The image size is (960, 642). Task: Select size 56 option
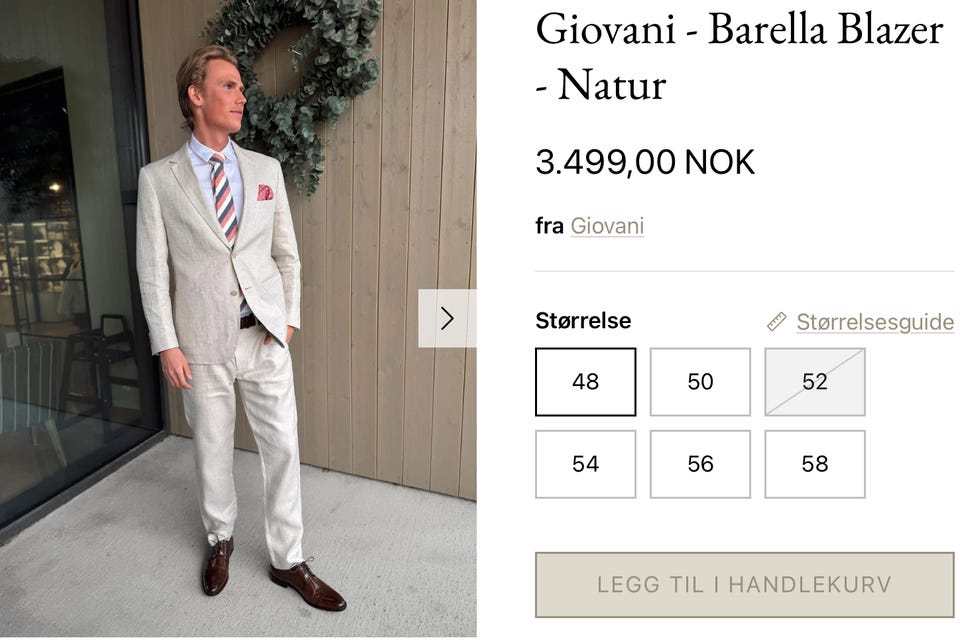click(700, 464)
